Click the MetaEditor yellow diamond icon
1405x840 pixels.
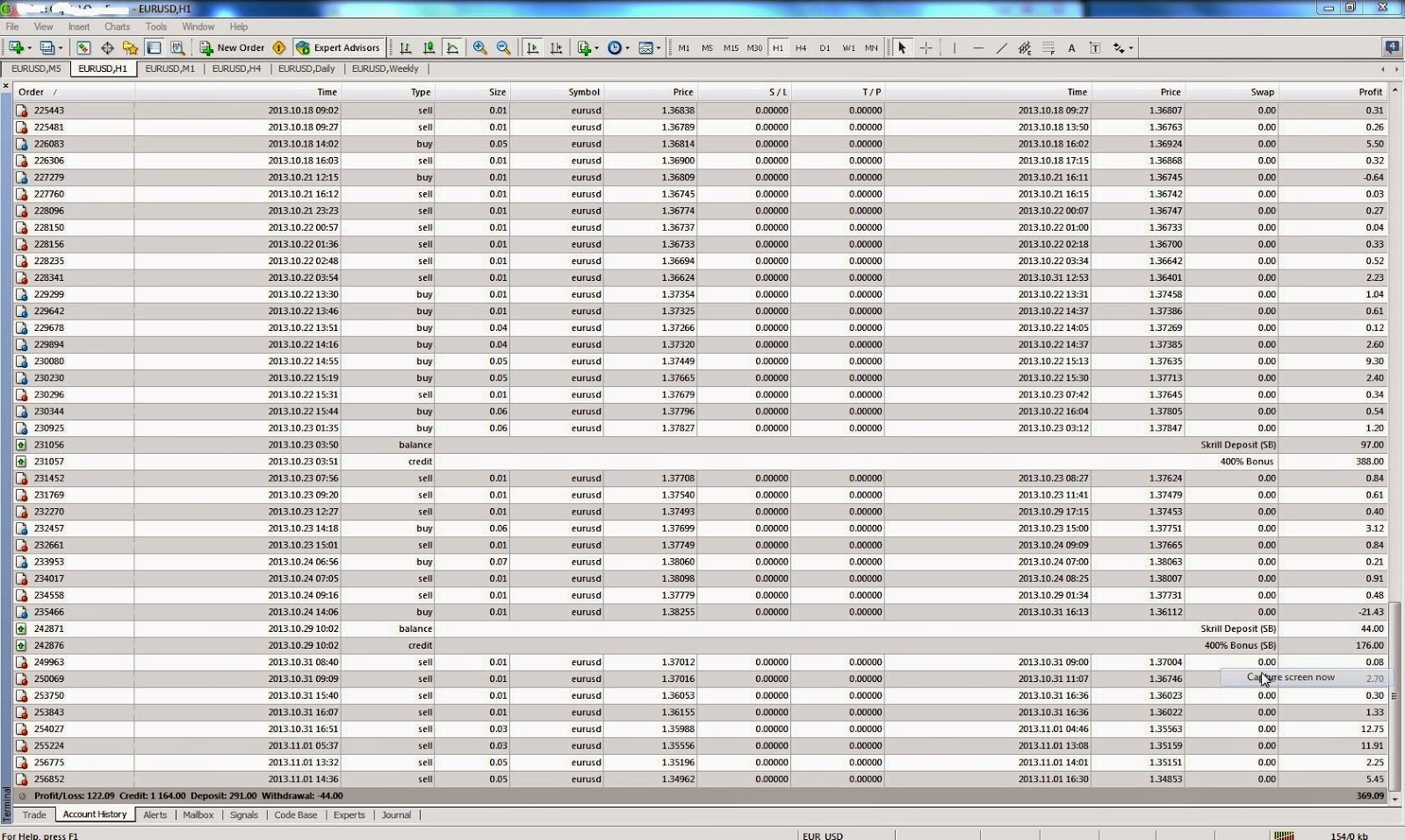(279, 47)
